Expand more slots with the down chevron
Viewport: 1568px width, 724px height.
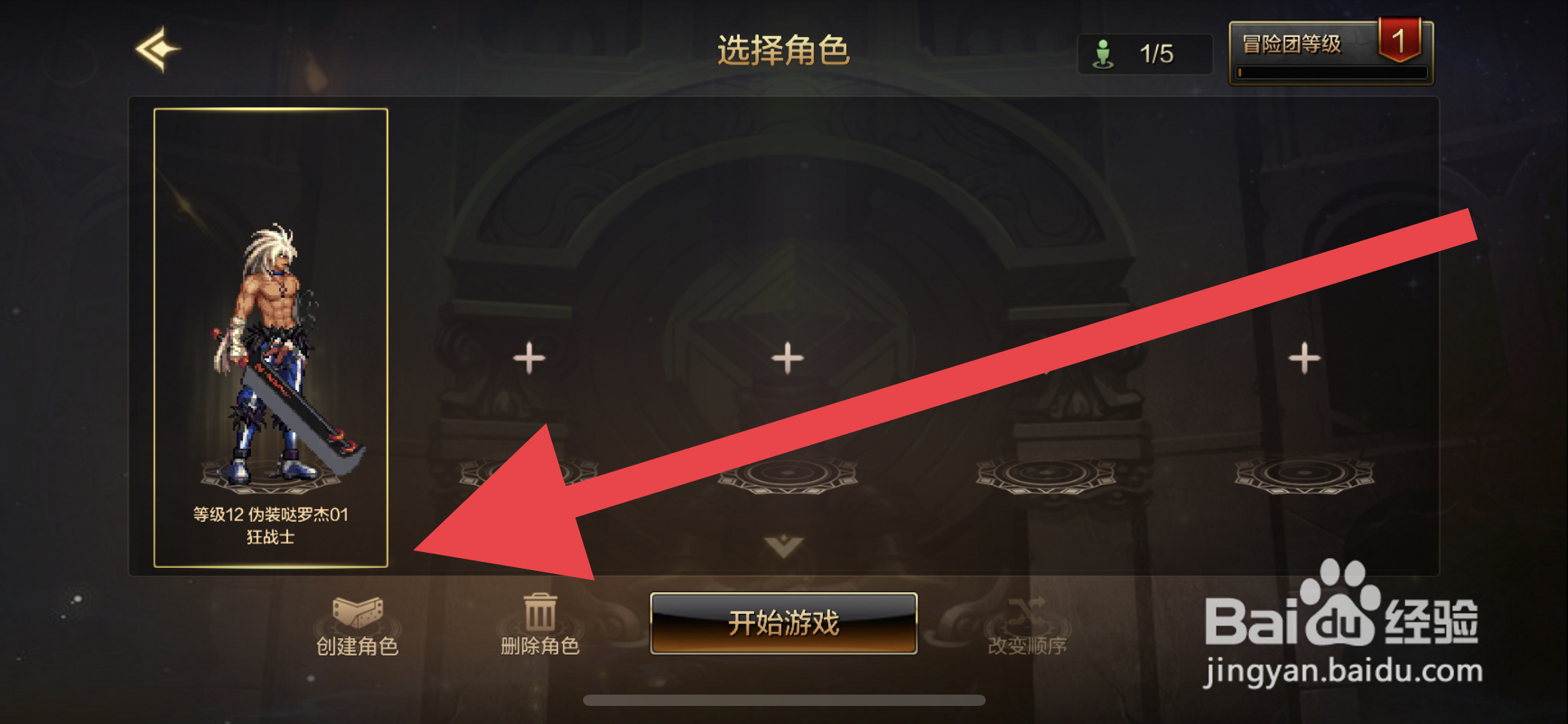point(784,545)
